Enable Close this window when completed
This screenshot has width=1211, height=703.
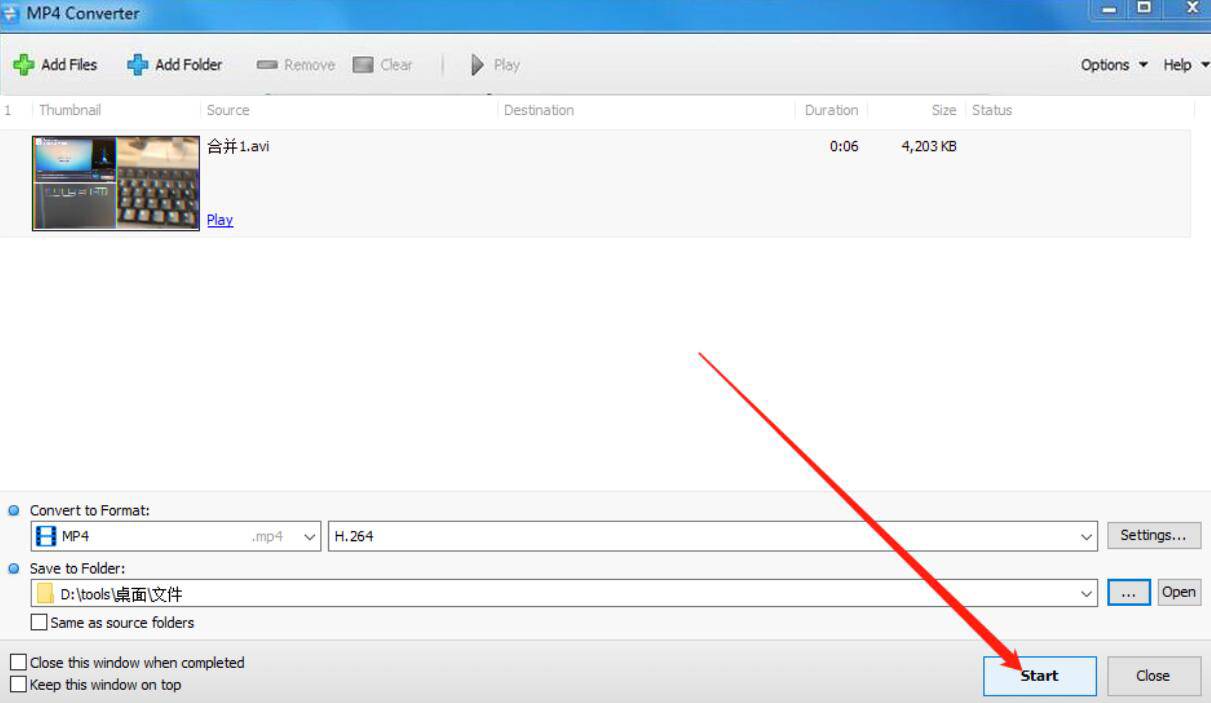tap(18, 662)
